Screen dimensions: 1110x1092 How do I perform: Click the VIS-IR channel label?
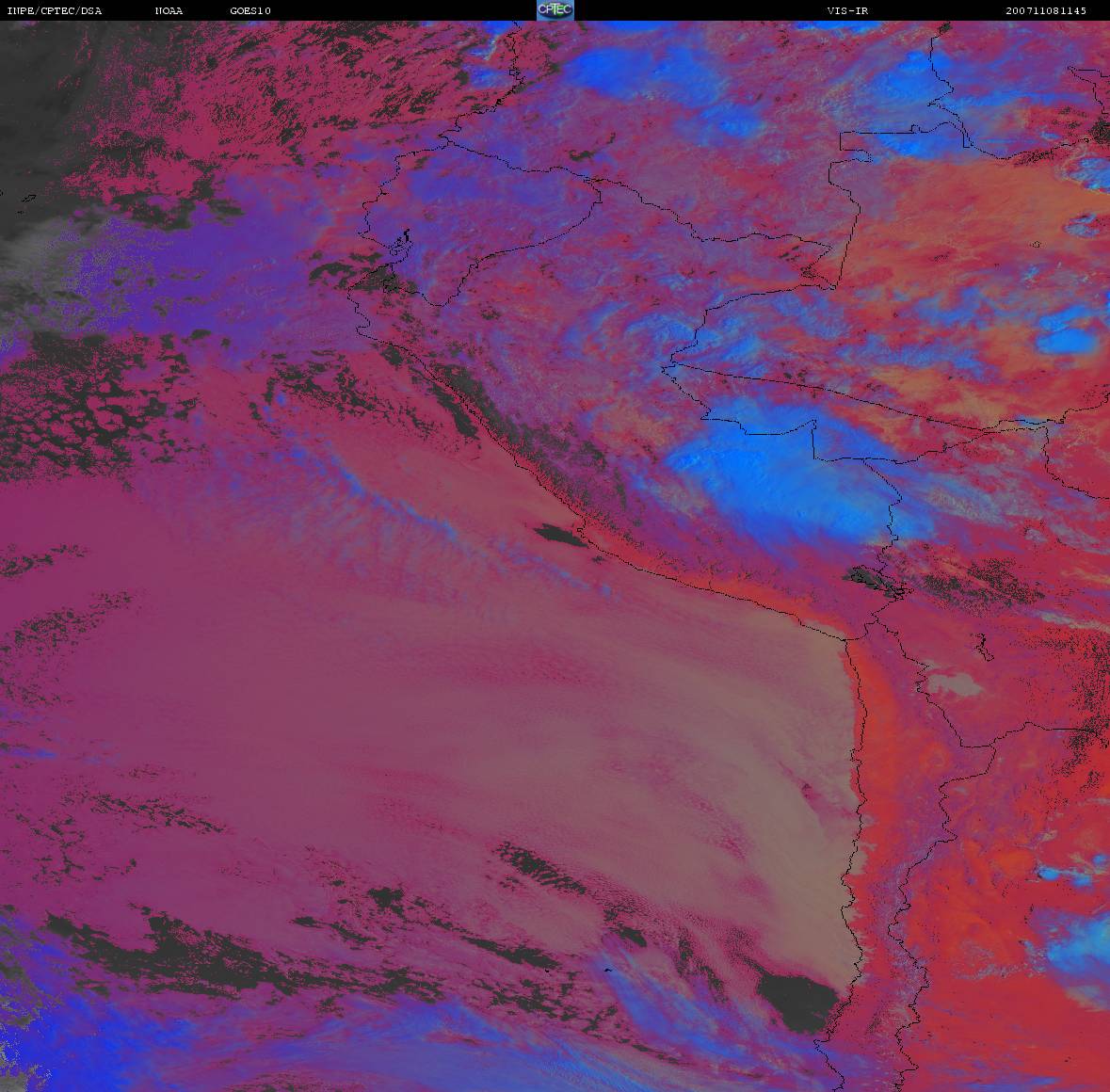coord(847,10)
